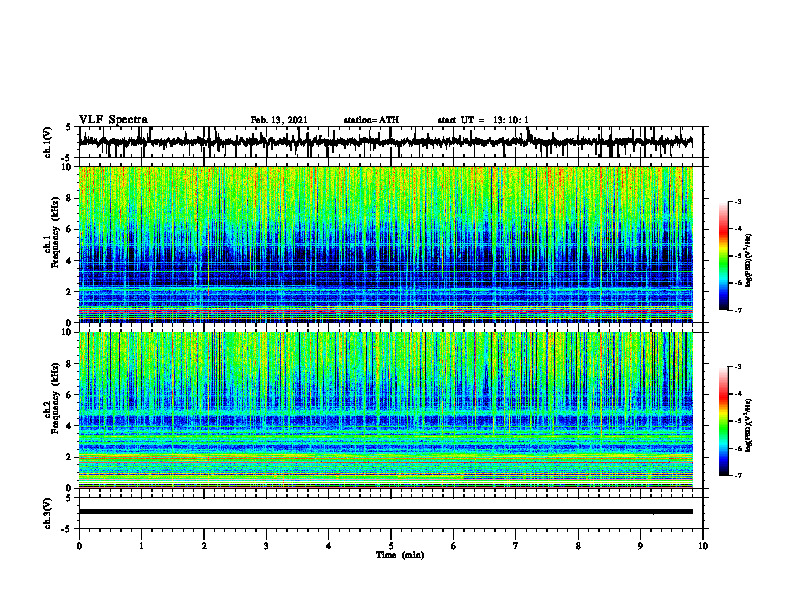Click the "station=ATH" label

tap(371, 120)
